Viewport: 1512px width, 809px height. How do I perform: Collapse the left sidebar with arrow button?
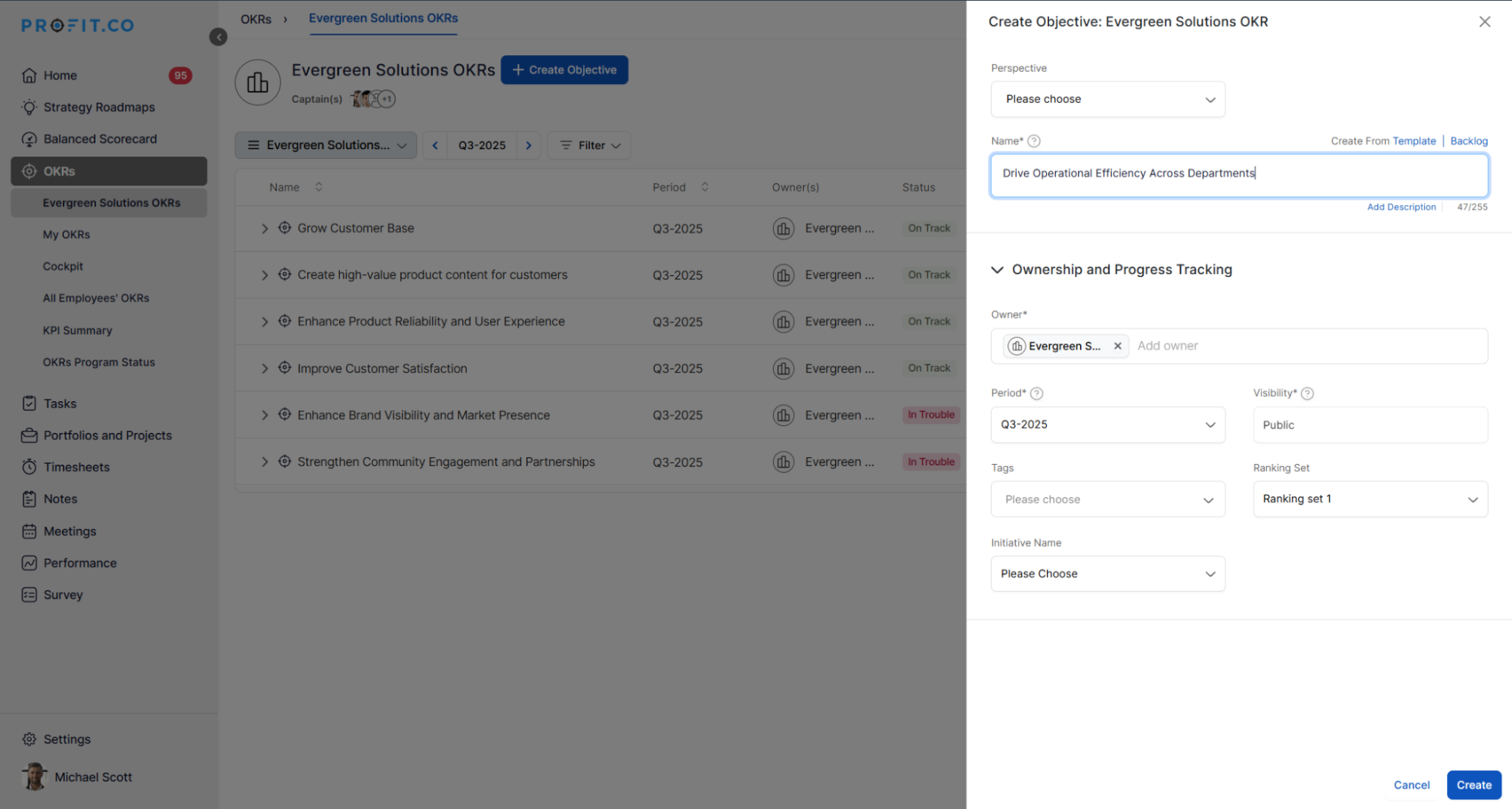[x=218, y=37]
